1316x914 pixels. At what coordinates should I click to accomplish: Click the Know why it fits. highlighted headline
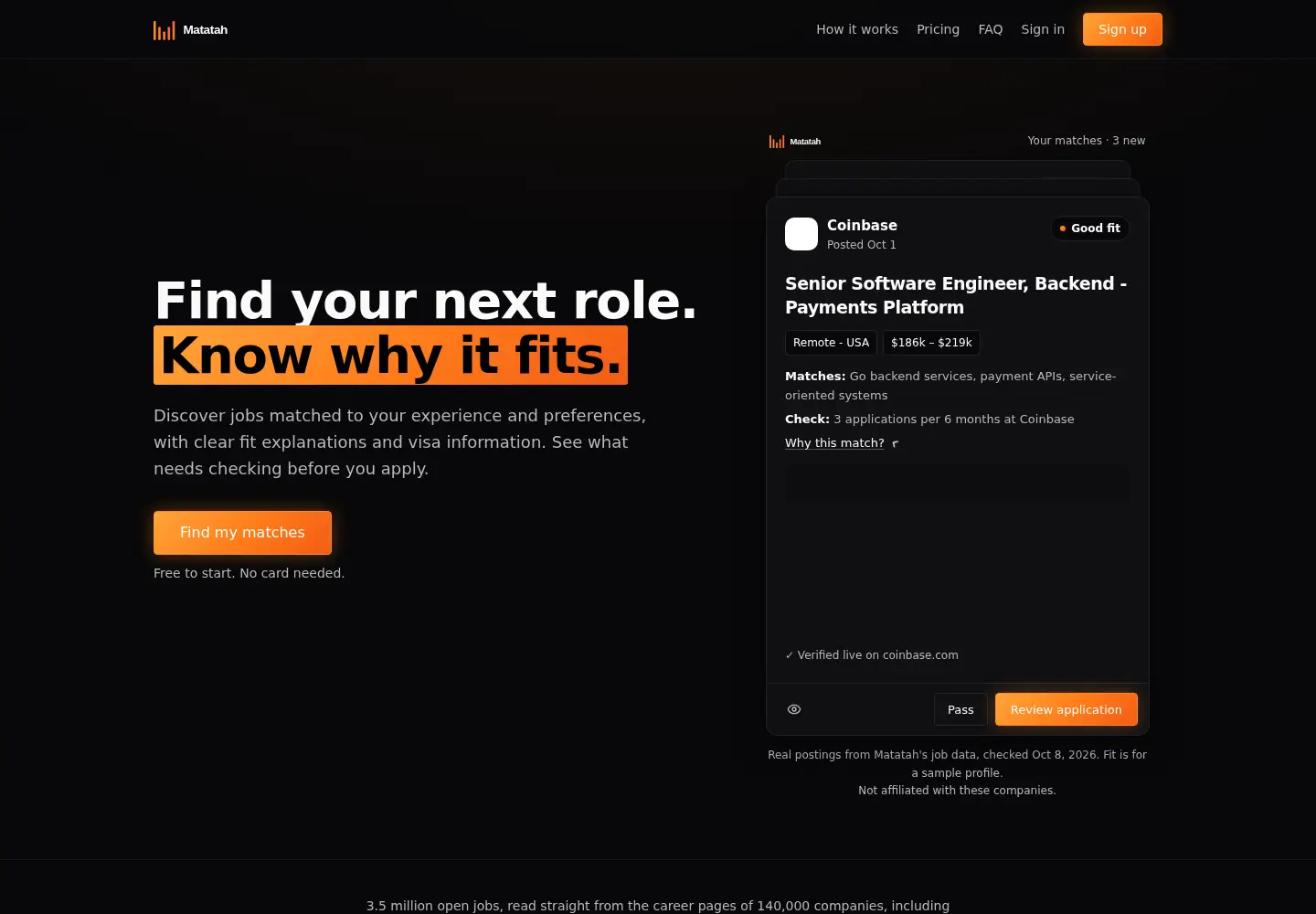tap(390, 356)
